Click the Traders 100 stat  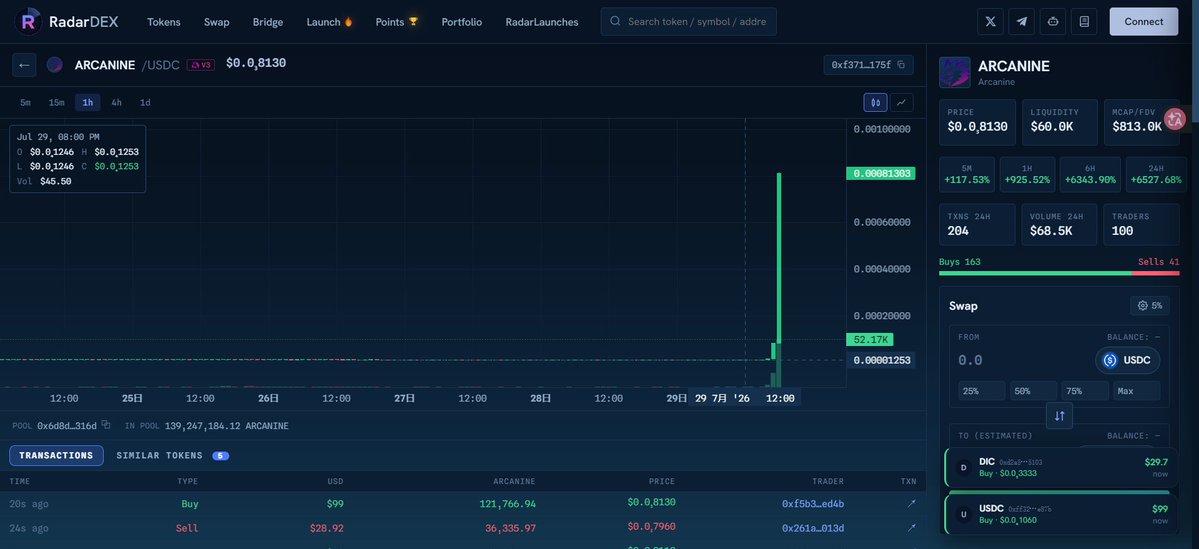pyautogui.click(x=1142, y=224)
